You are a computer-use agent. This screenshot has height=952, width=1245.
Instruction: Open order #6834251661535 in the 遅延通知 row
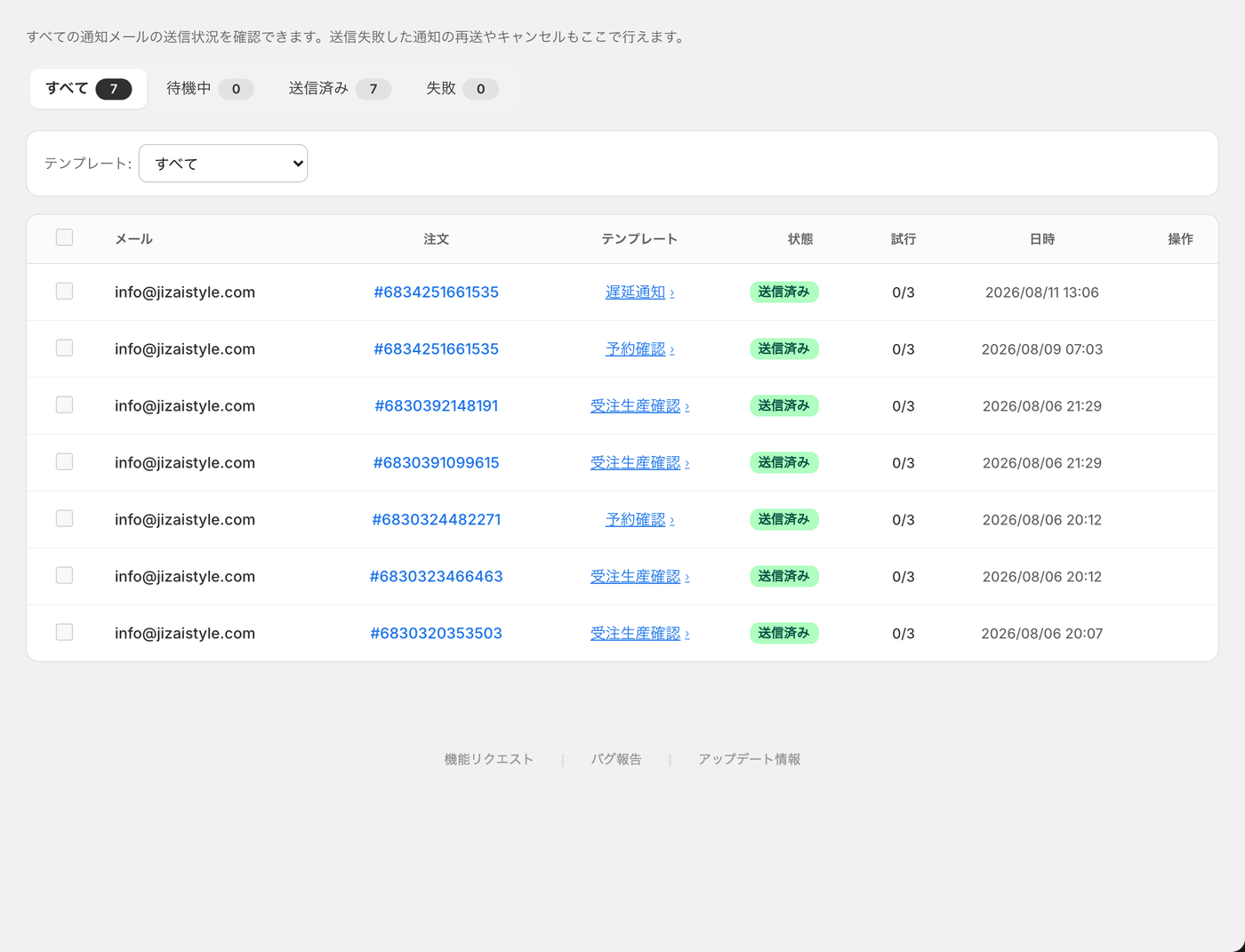pos(436,292)
